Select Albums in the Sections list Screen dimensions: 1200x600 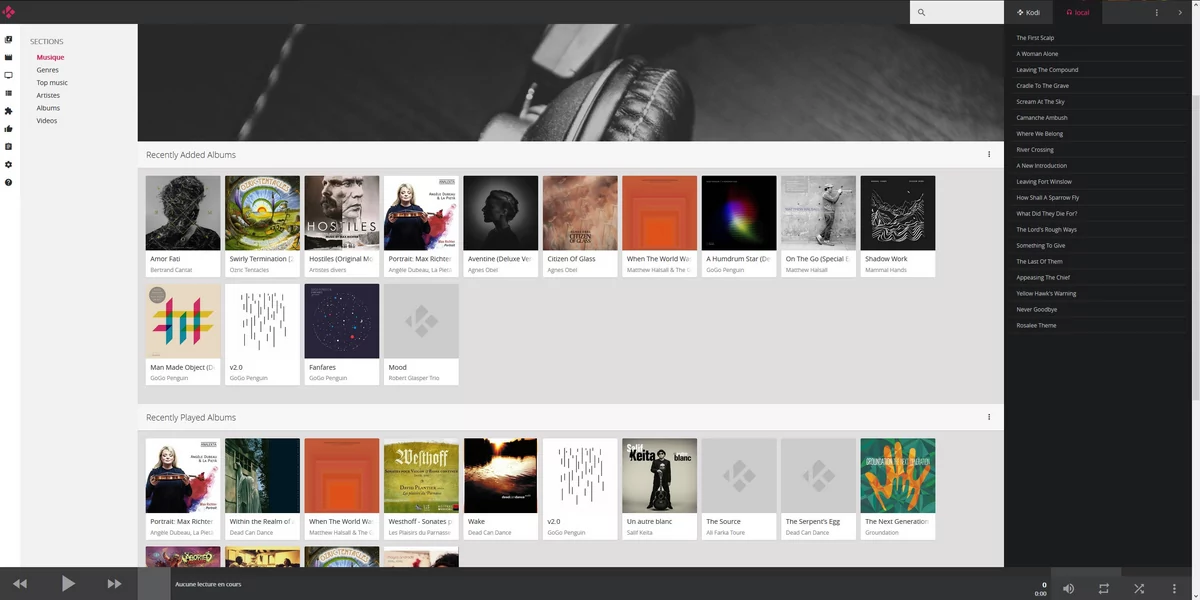tap(48, 108)
